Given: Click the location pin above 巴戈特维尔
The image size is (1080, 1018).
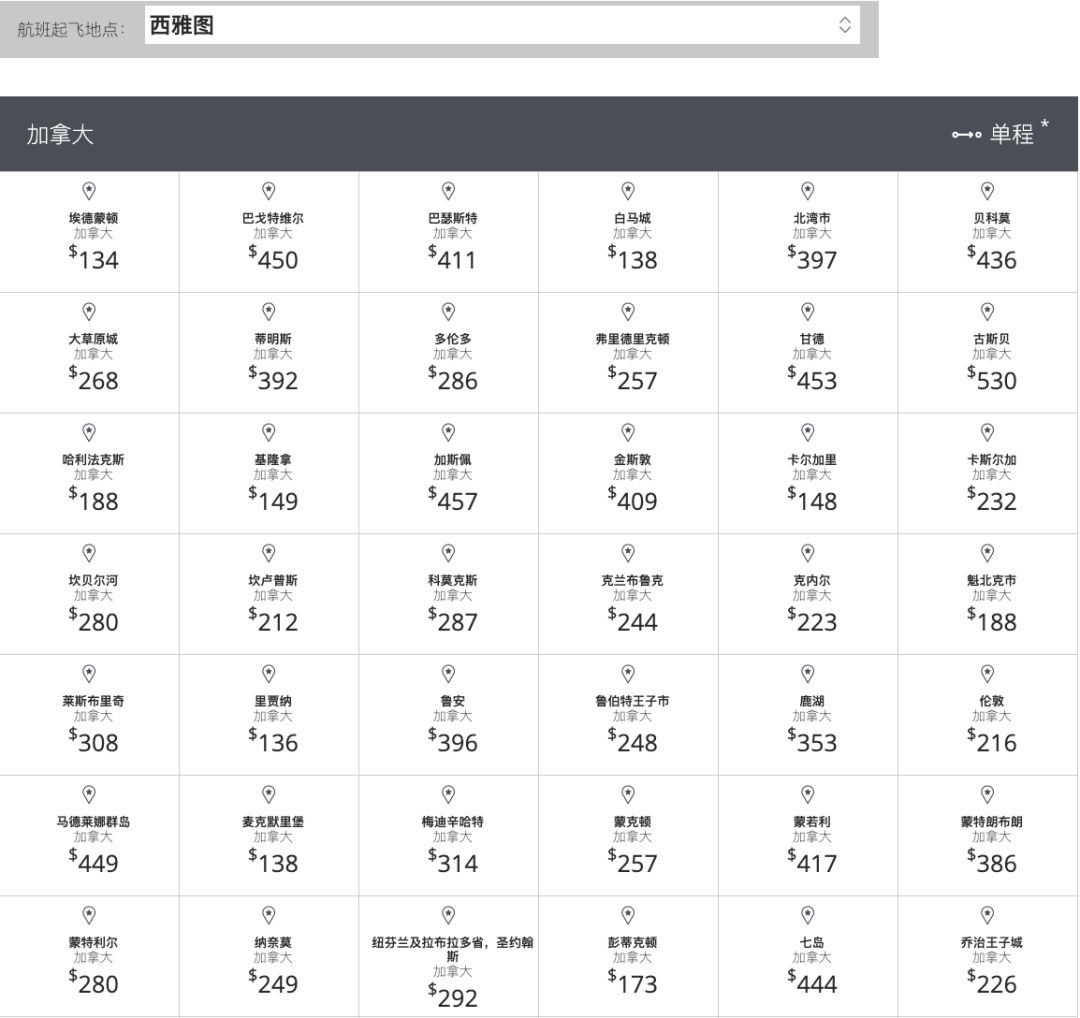Looking at the screenshot, I should [269, 191].
